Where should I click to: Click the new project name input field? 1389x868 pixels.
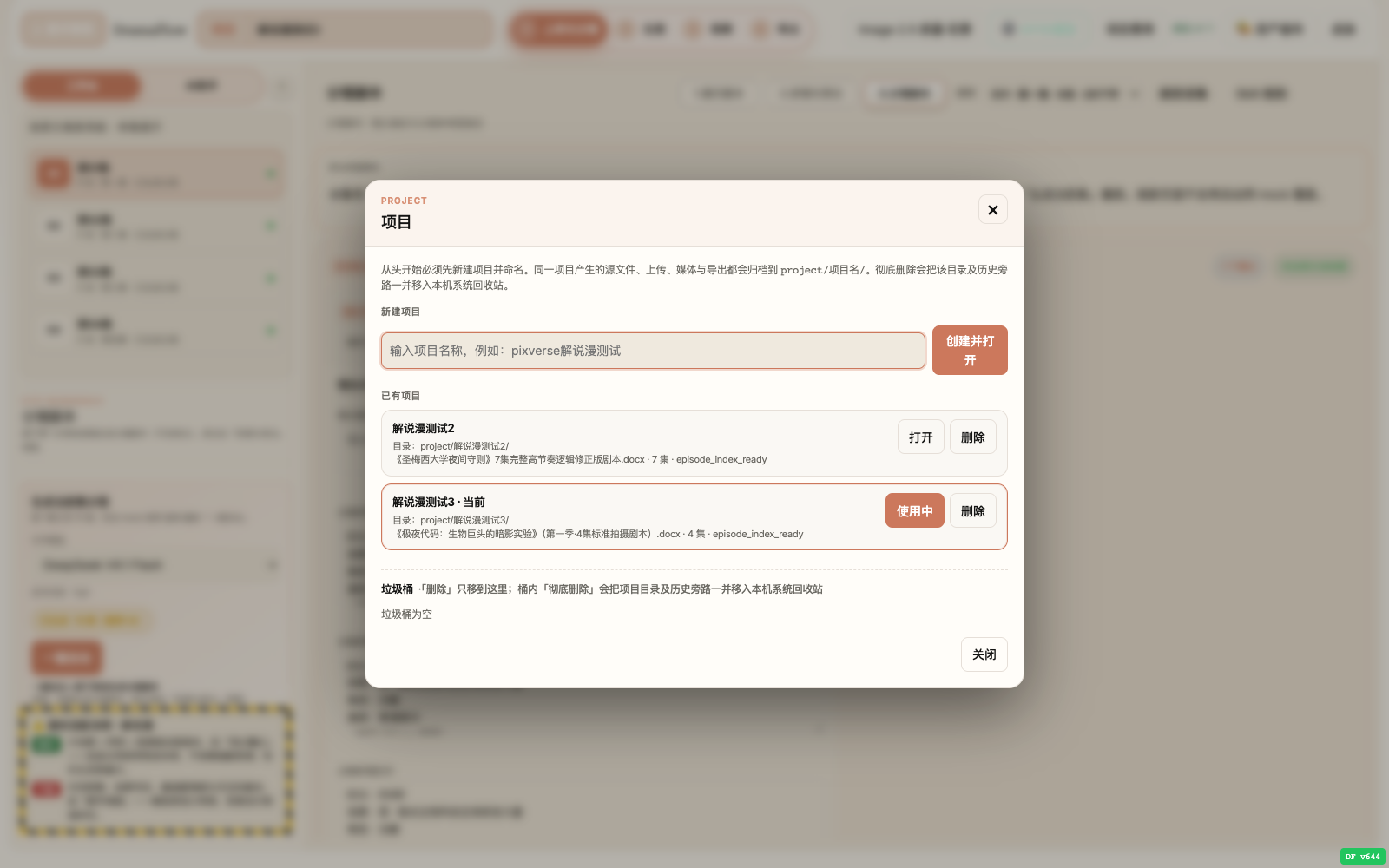pos(653,351)
